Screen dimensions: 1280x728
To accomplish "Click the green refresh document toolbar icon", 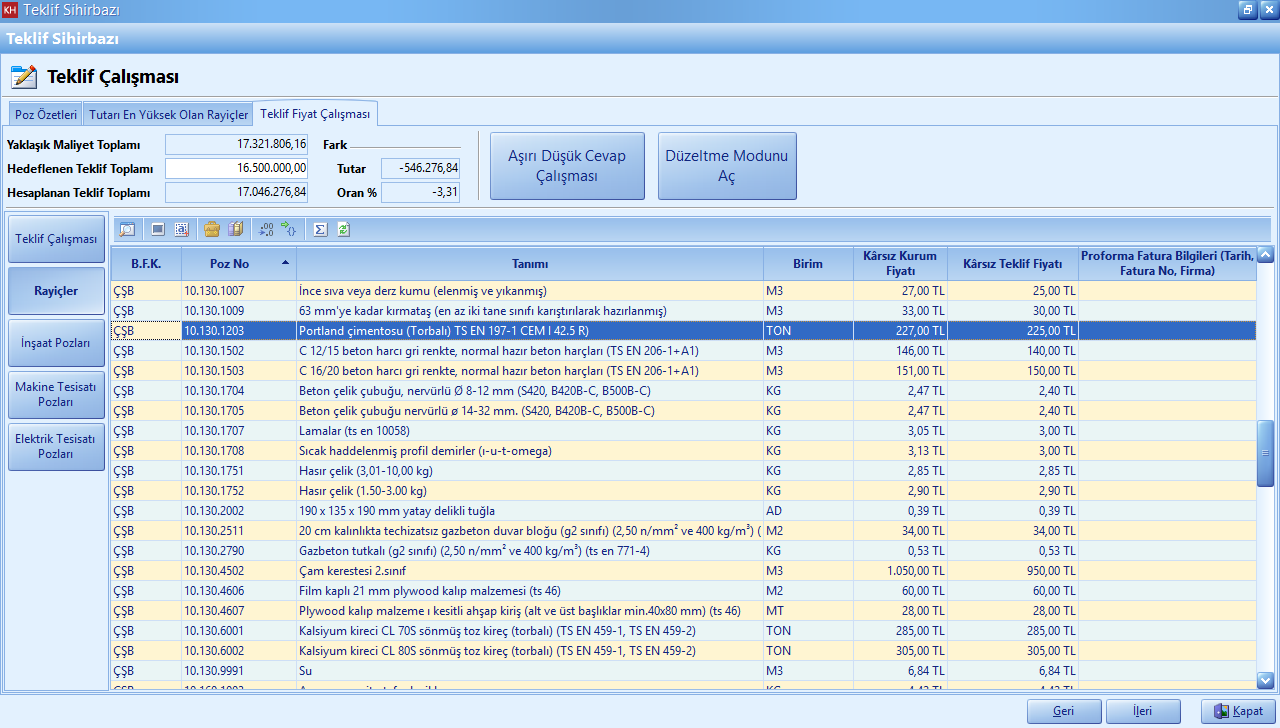I will (344, 229).
